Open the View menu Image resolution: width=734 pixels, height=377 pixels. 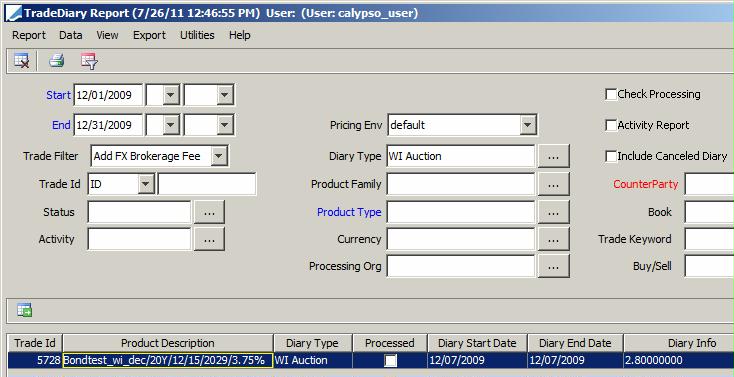pos(107,35)
